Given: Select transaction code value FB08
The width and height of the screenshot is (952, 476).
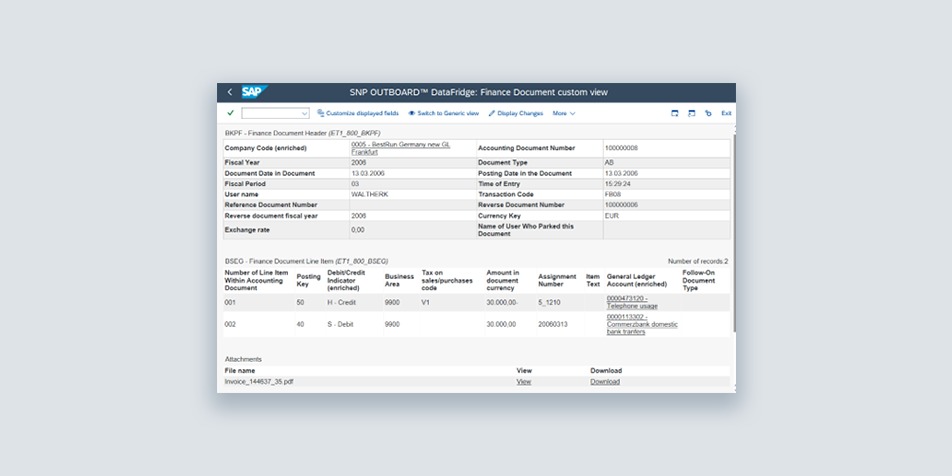Looking at the screenshot, I should [x=611, y=194].
